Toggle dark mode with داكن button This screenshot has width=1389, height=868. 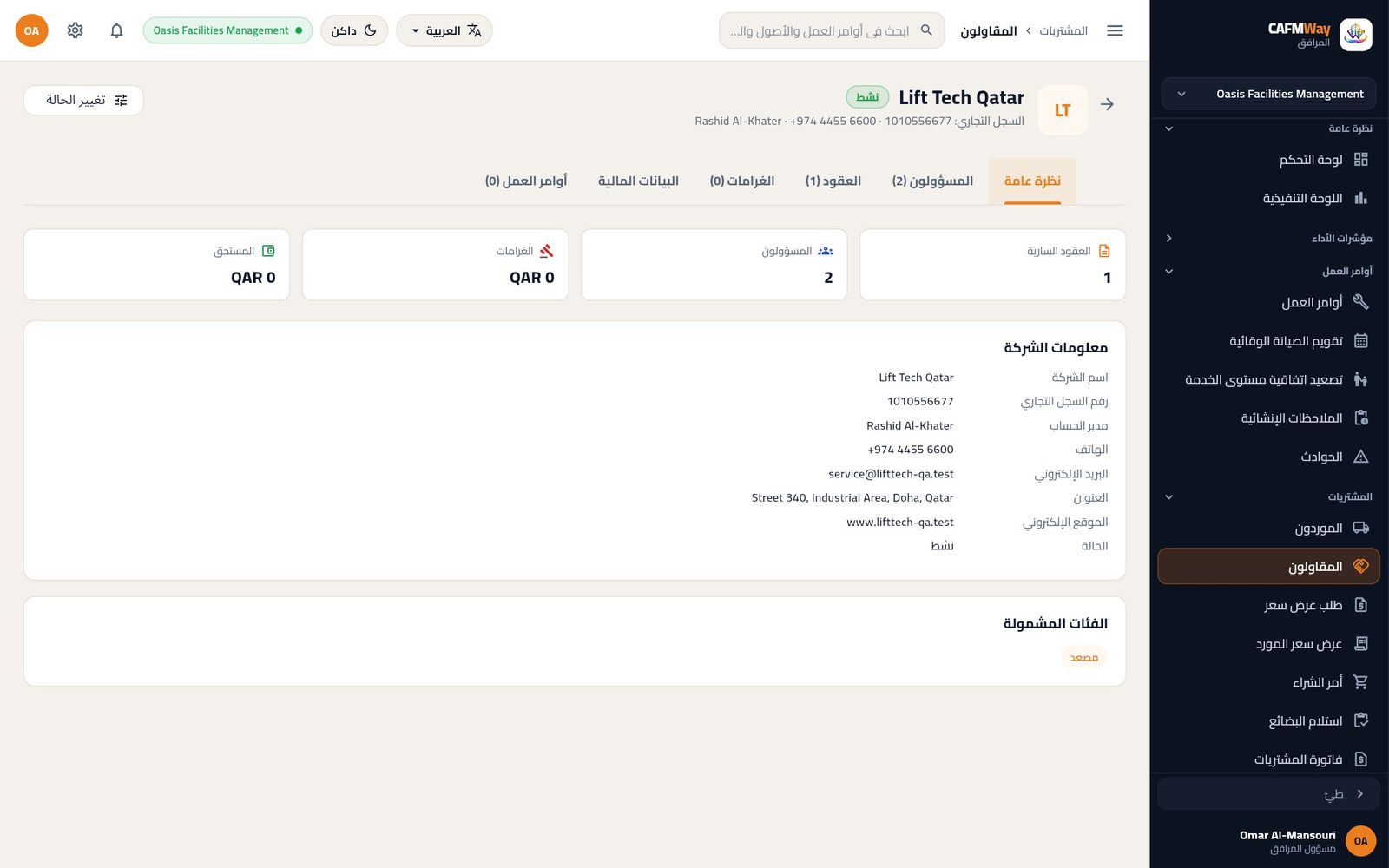tap(354, 30)
